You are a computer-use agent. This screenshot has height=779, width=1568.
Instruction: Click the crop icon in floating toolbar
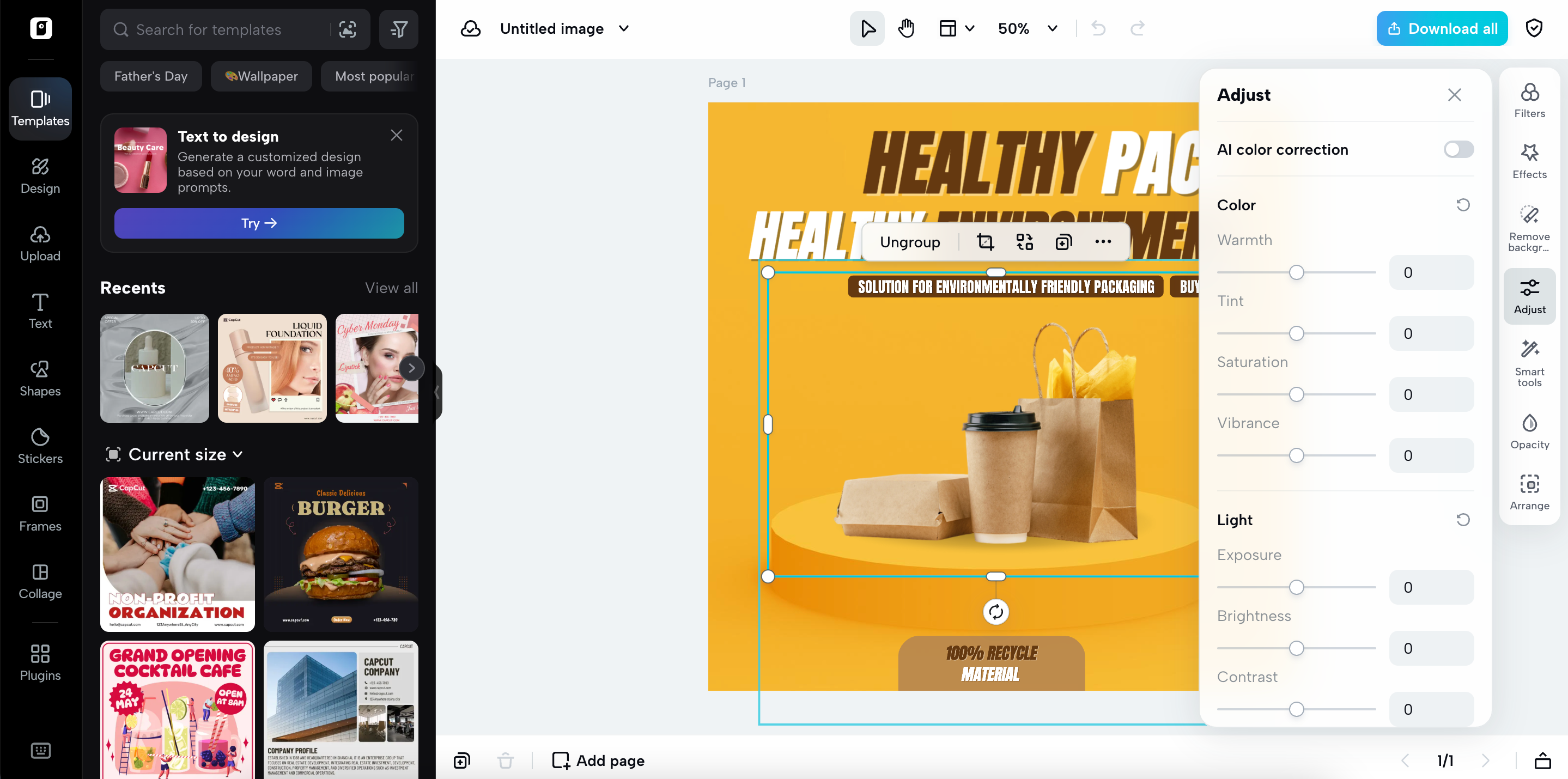point(985,242)
